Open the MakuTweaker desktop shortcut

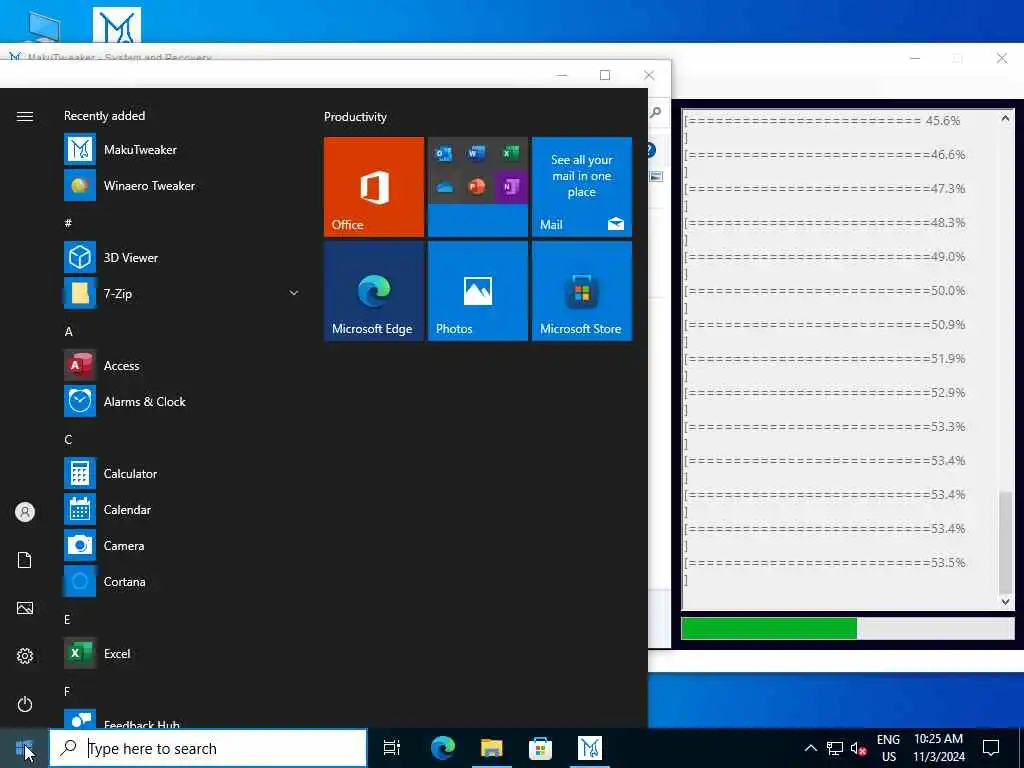pos(117,25)
